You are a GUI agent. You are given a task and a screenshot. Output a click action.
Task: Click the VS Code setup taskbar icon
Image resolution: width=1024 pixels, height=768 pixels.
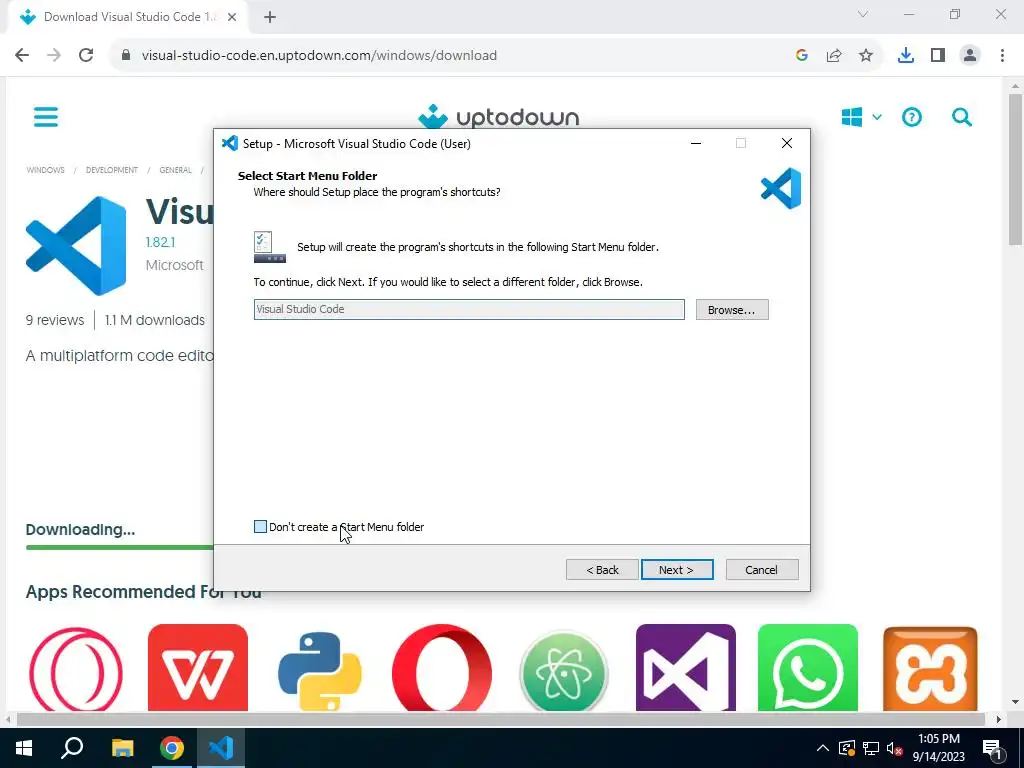click(x=221, y=748)
